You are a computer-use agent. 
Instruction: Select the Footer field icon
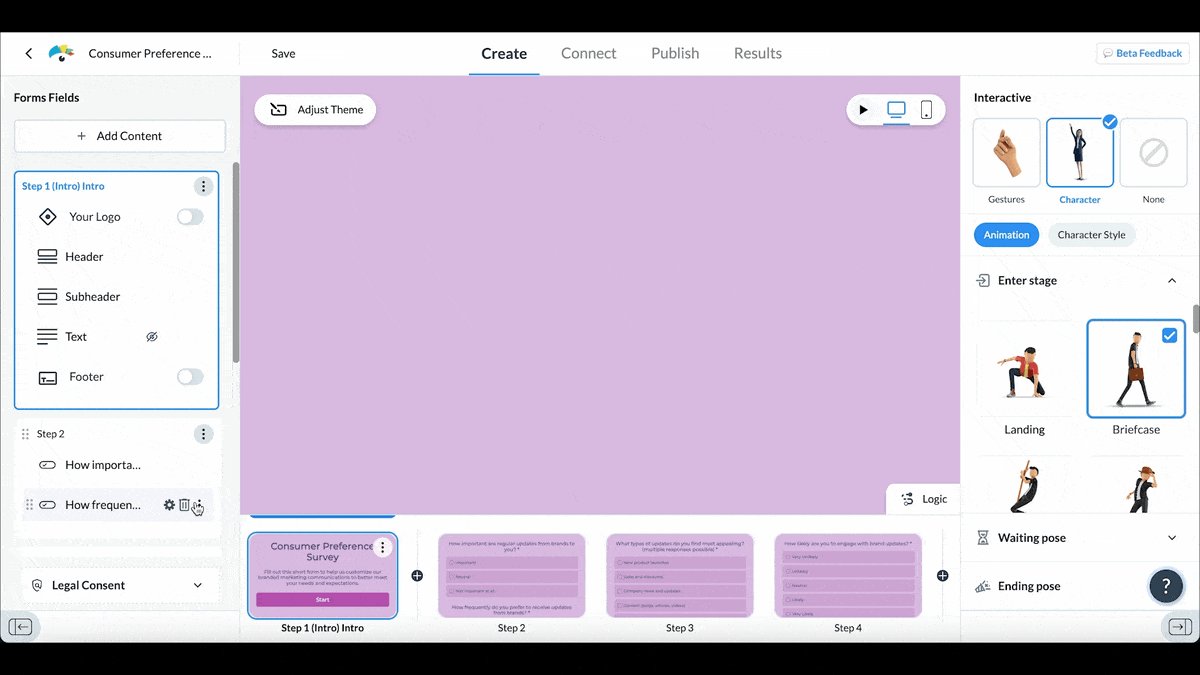47,378
